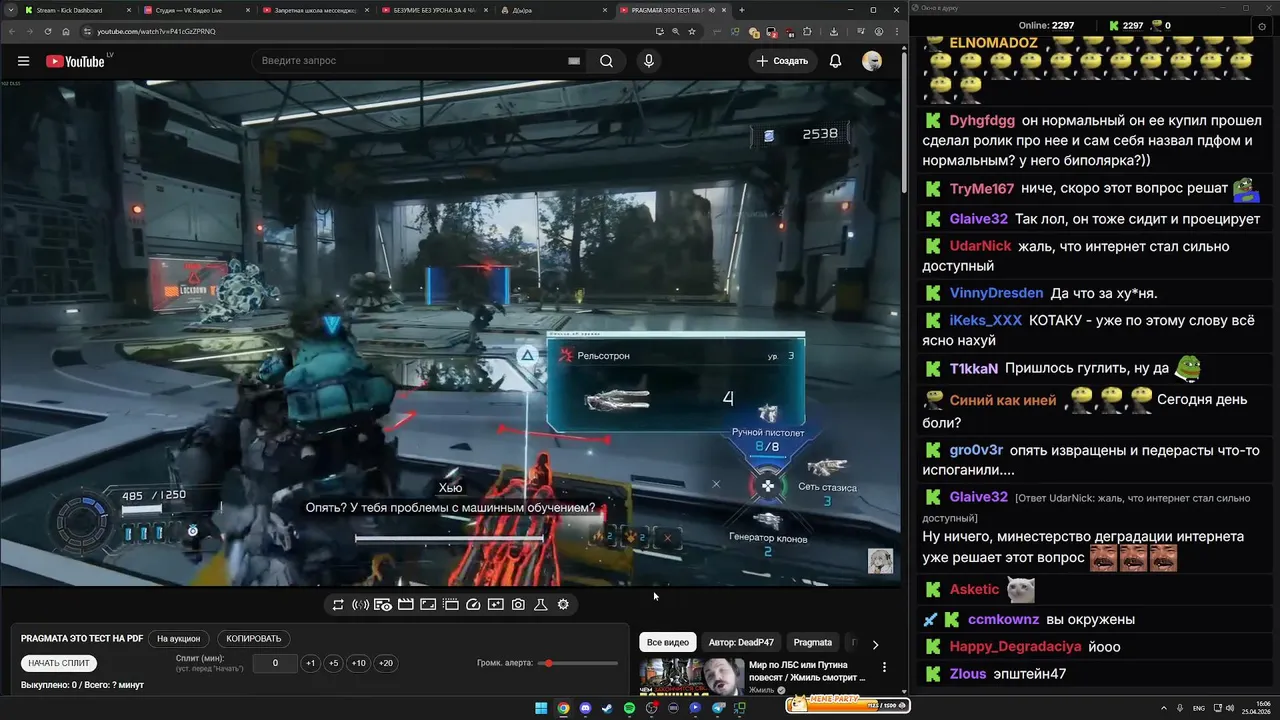
Task: Open a new browser tab with plus
Action: (741, 10)
